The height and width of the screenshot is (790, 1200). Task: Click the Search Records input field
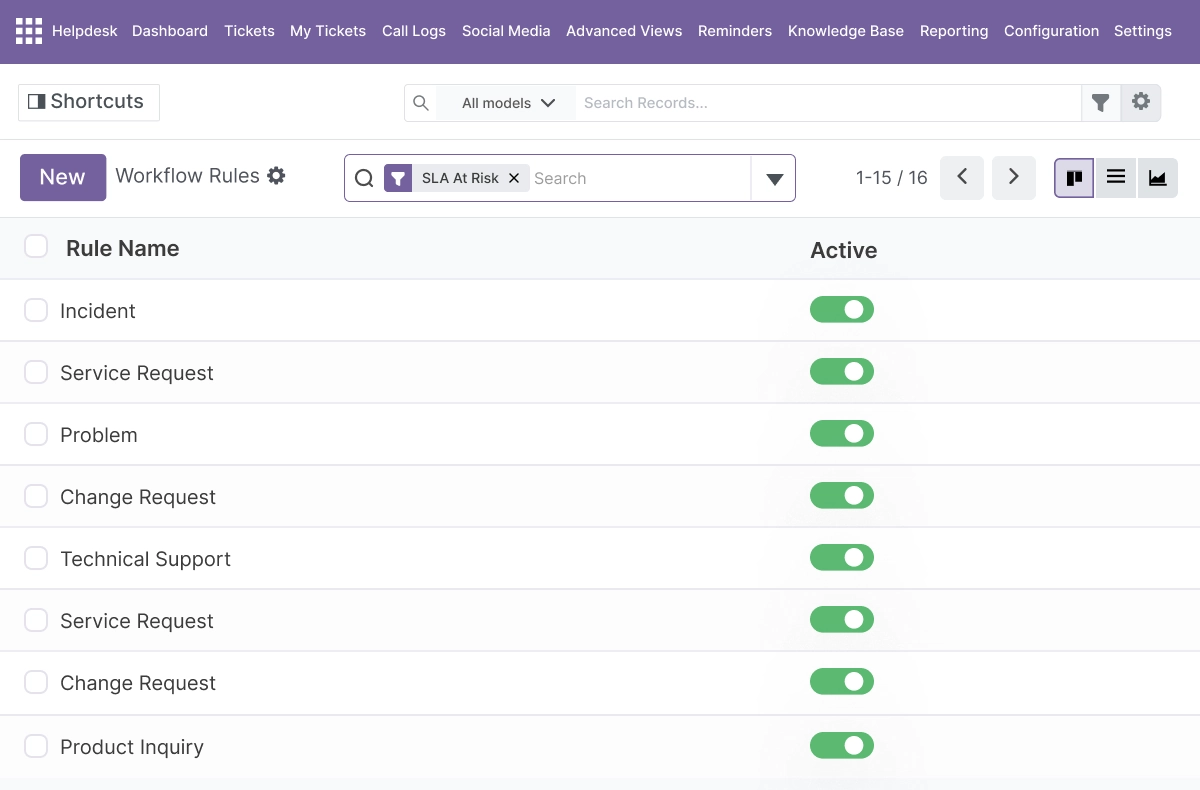(x=828, y=103)
